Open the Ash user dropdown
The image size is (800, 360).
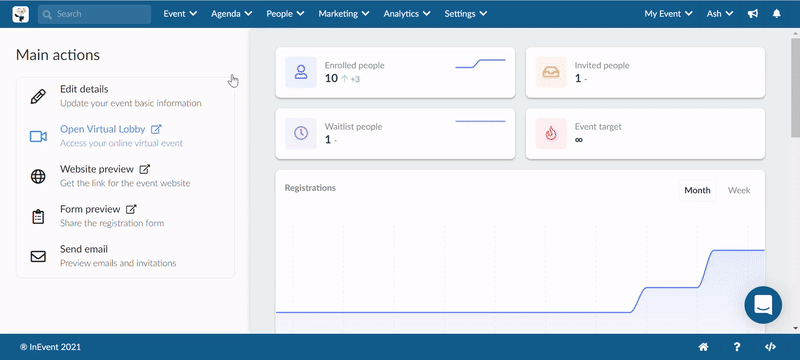(x=720, y=14)
